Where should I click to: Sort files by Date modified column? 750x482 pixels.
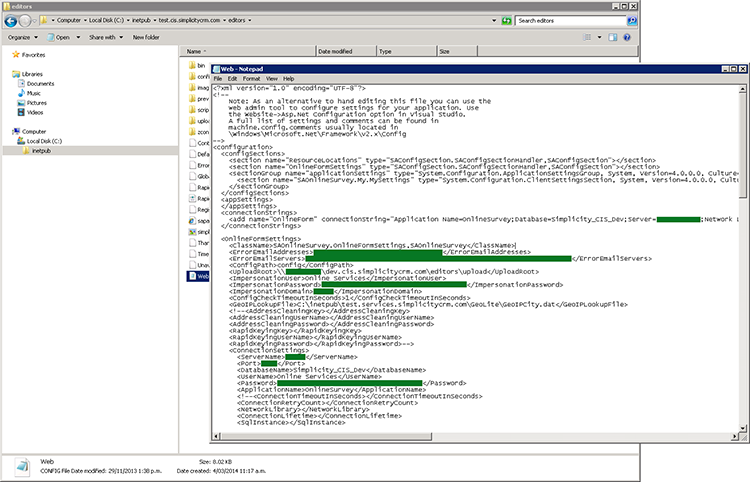pyautogui.click(x=346, y=51)
